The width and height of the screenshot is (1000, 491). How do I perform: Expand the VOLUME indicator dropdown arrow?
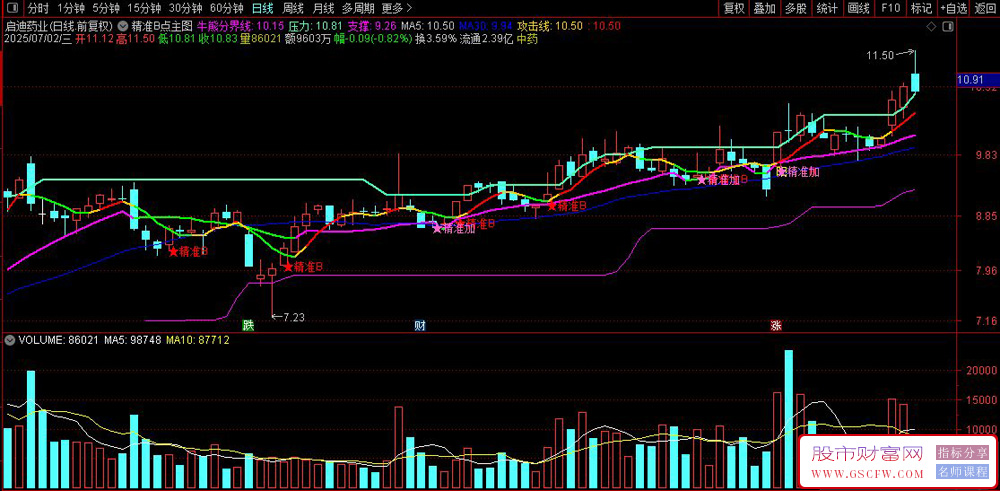(9, 341)
